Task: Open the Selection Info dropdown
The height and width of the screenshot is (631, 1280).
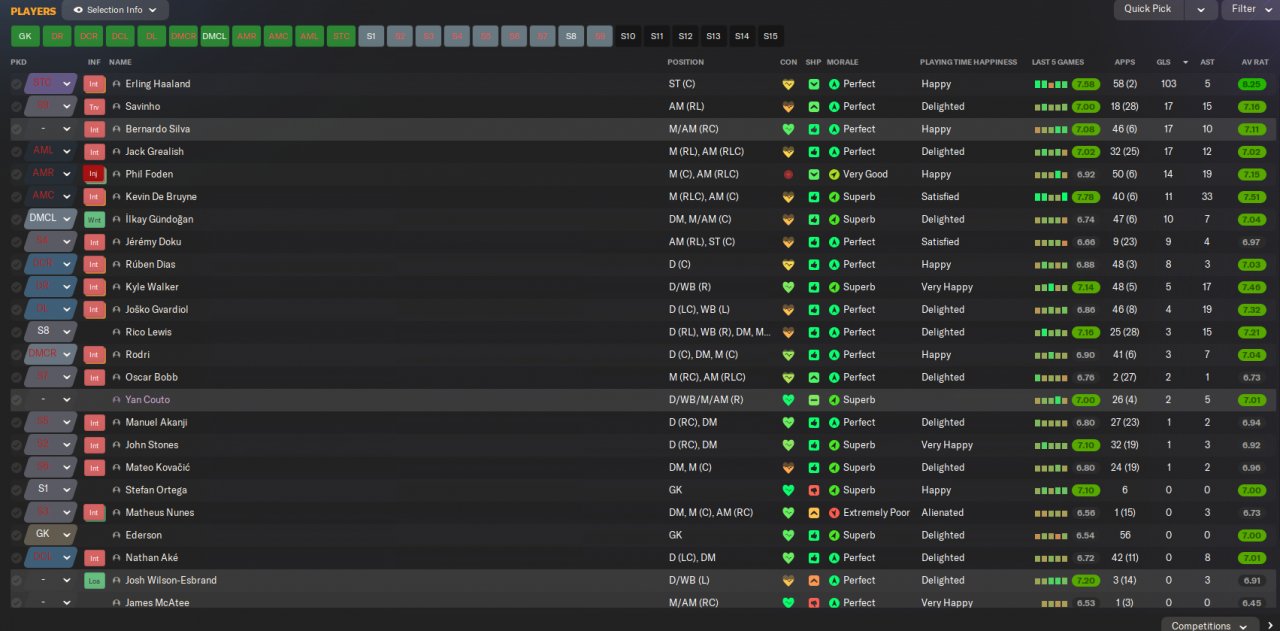Action: [115, 10]
